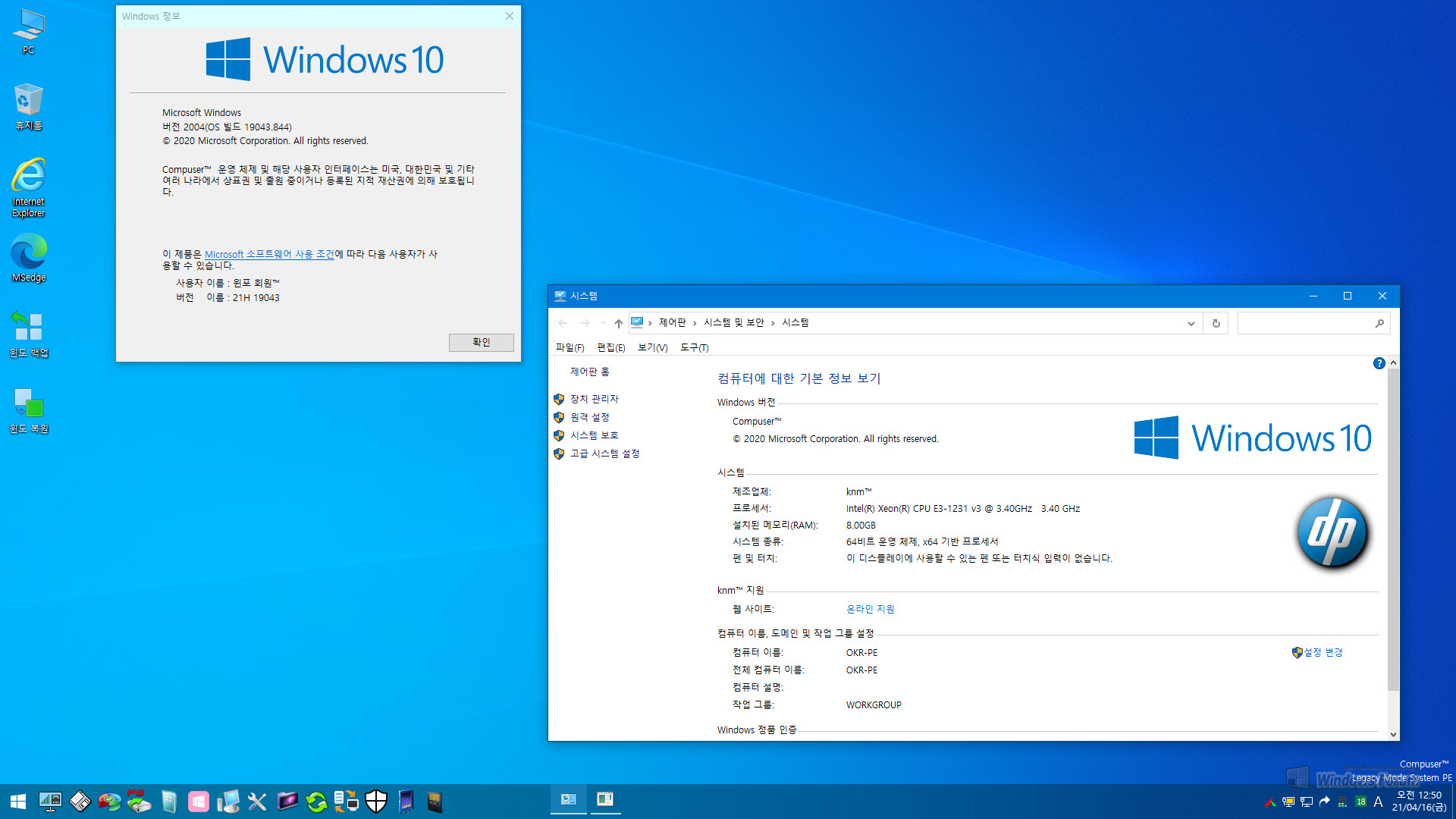This screenshot has height=819, width=1456.
Task: Open the network monitor tray icon
Action: click(1307, 802)
